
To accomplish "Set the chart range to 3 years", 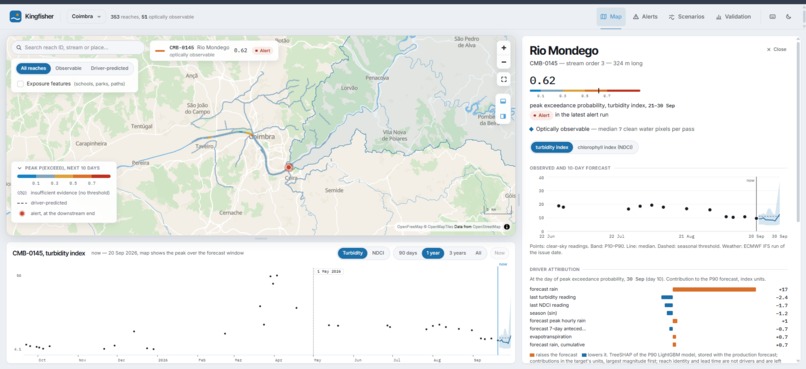I will [x=457, y=253].
